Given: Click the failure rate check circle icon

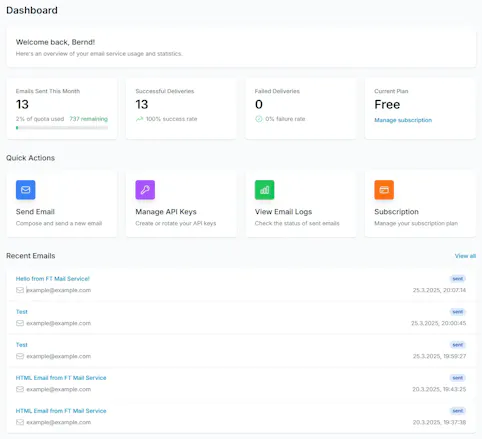Looking at the screenshot, I should tap(259, 119).
